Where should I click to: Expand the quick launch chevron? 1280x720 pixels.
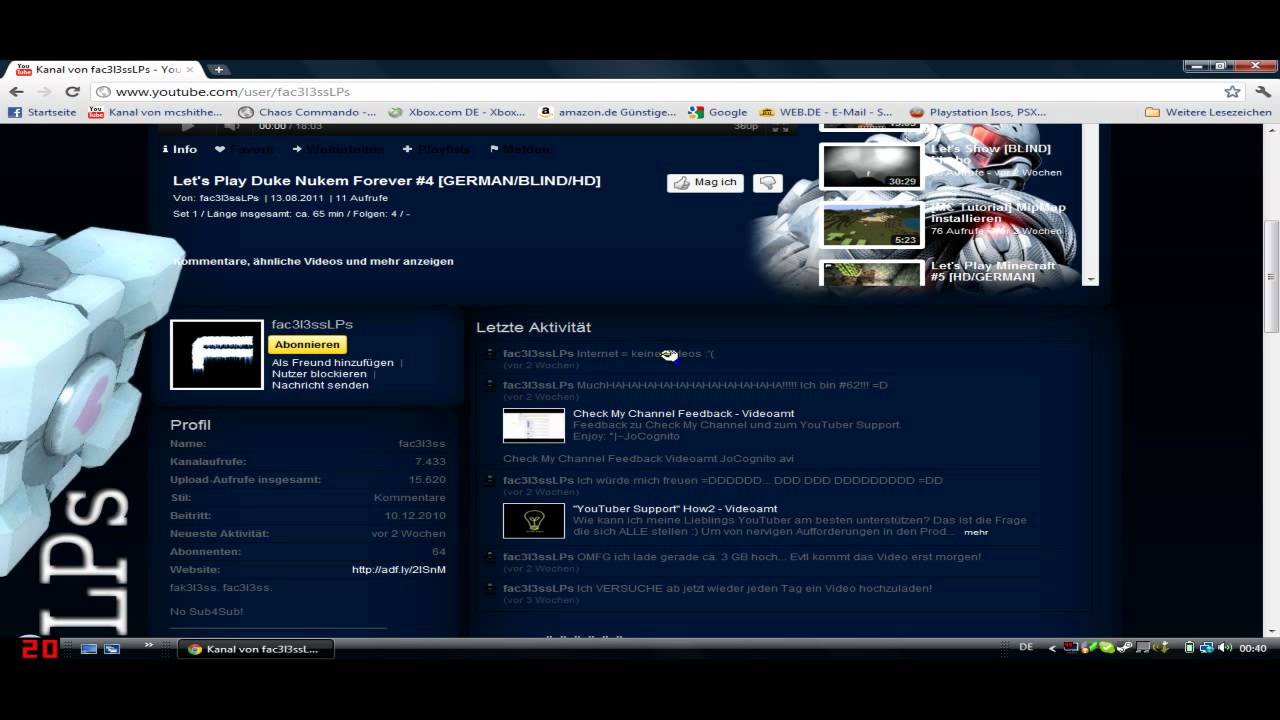[x=149, y=645]
